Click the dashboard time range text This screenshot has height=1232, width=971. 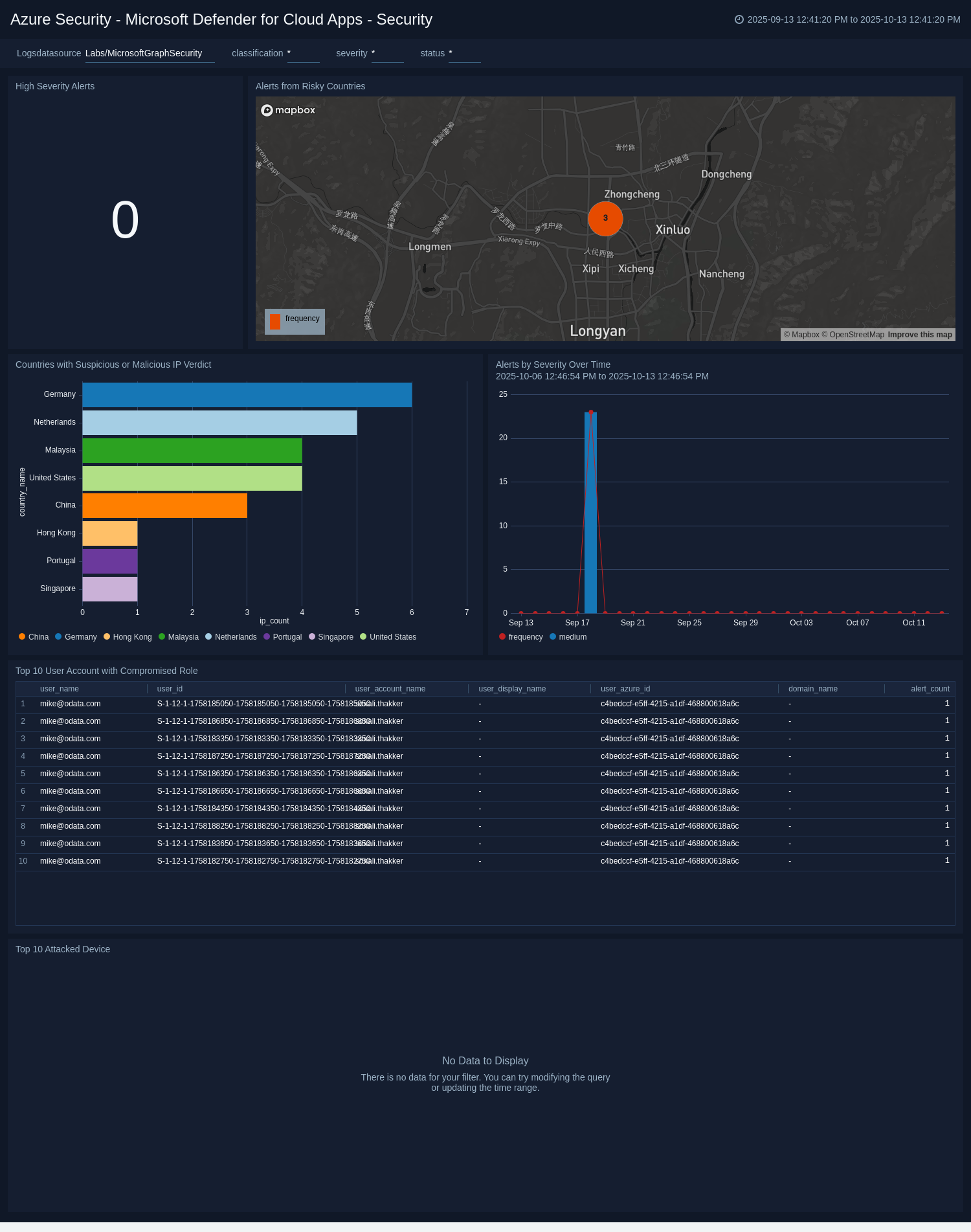coord(853,19)
